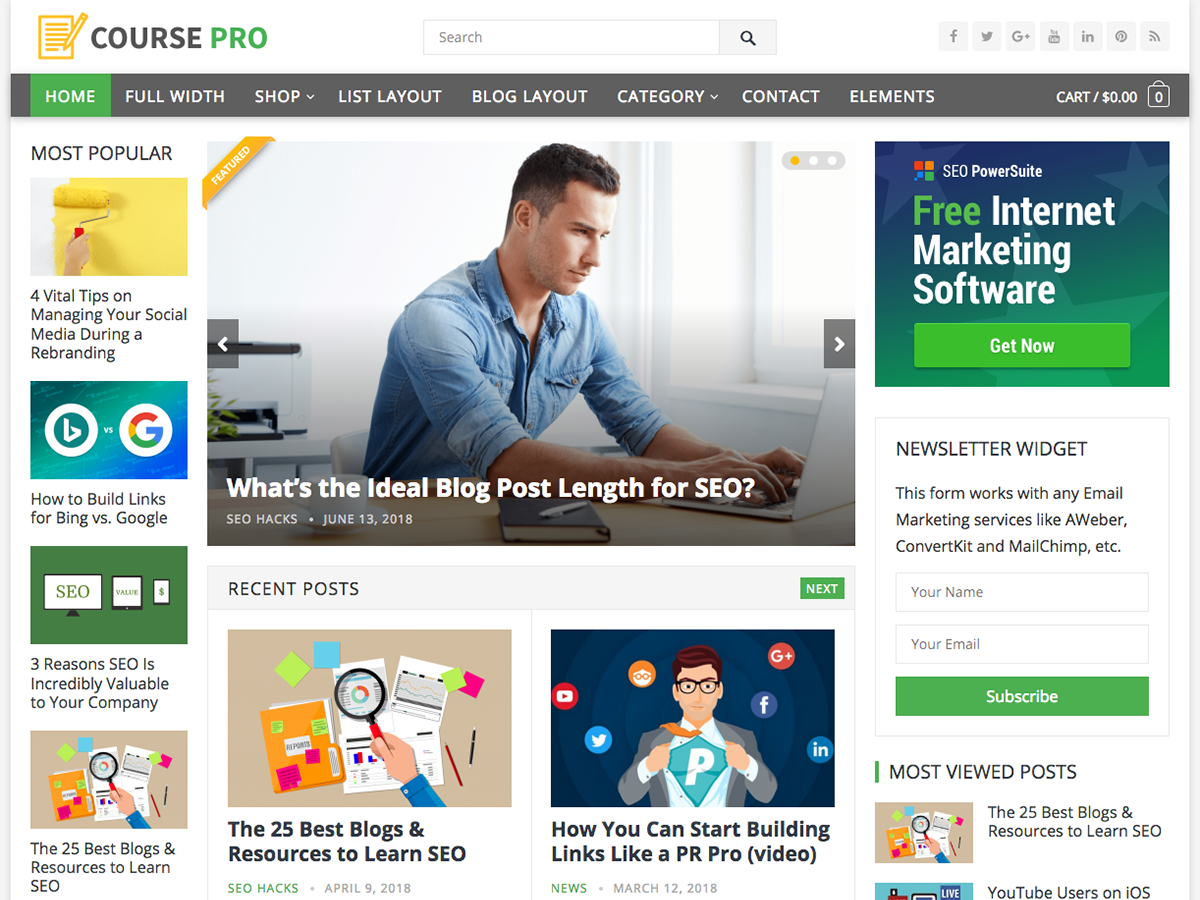Go to previous slide with left arrow

click(x=223, y=344)
